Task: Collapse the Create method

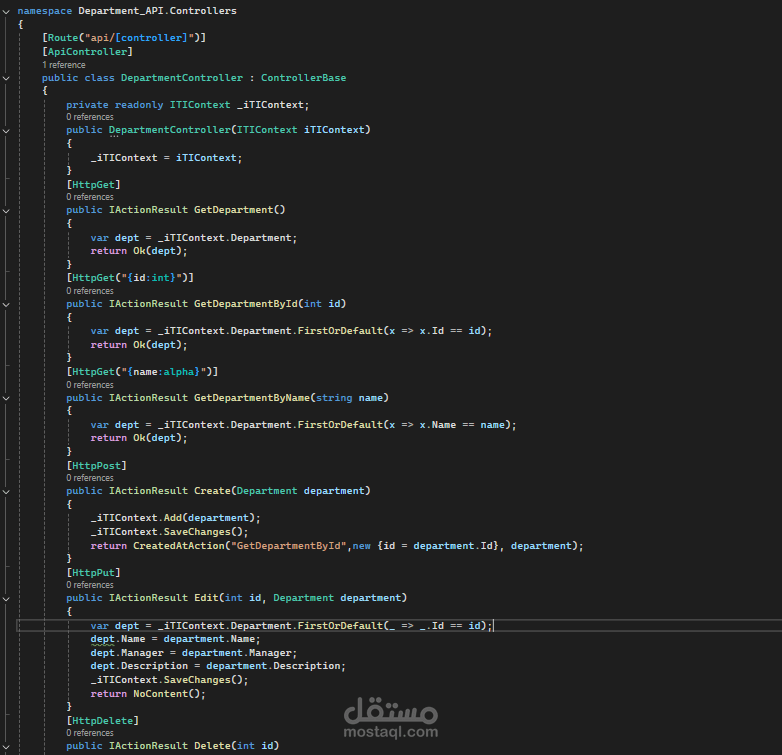Action: click(x=6, y=491)
